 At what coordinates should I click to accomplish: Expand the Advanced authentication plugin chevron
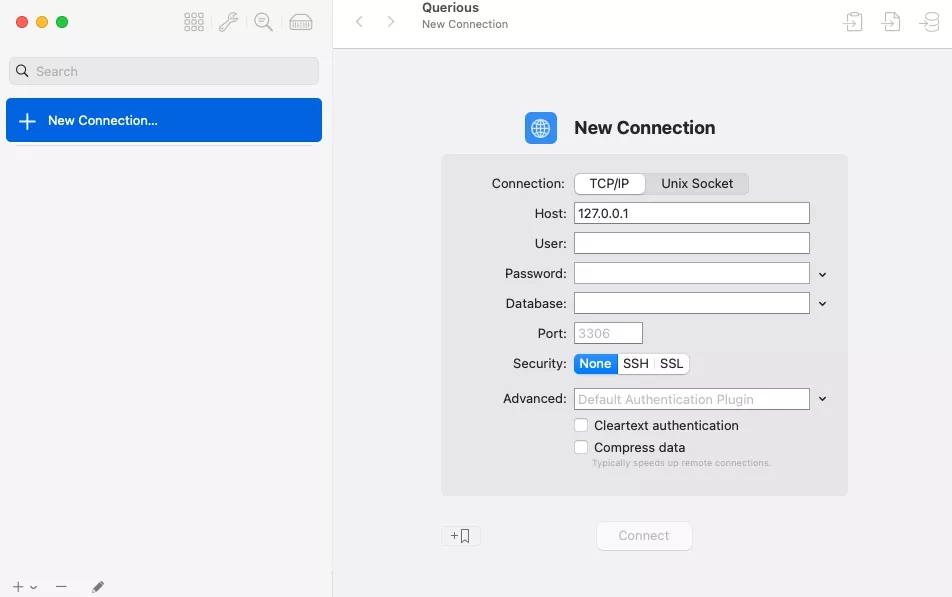822,399
